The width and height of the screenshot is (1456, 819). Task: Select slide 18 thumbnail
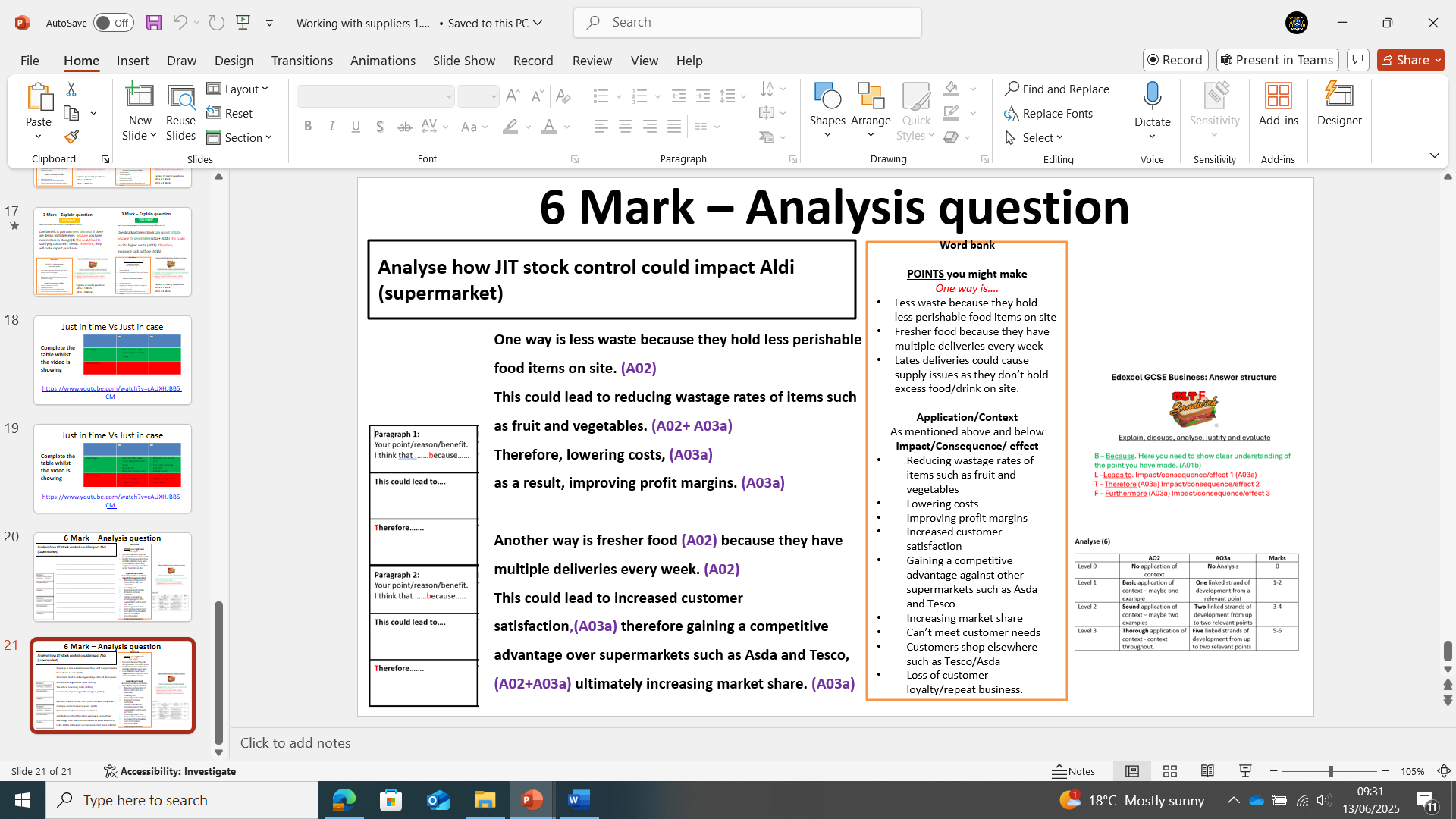[x=112, y=360]
